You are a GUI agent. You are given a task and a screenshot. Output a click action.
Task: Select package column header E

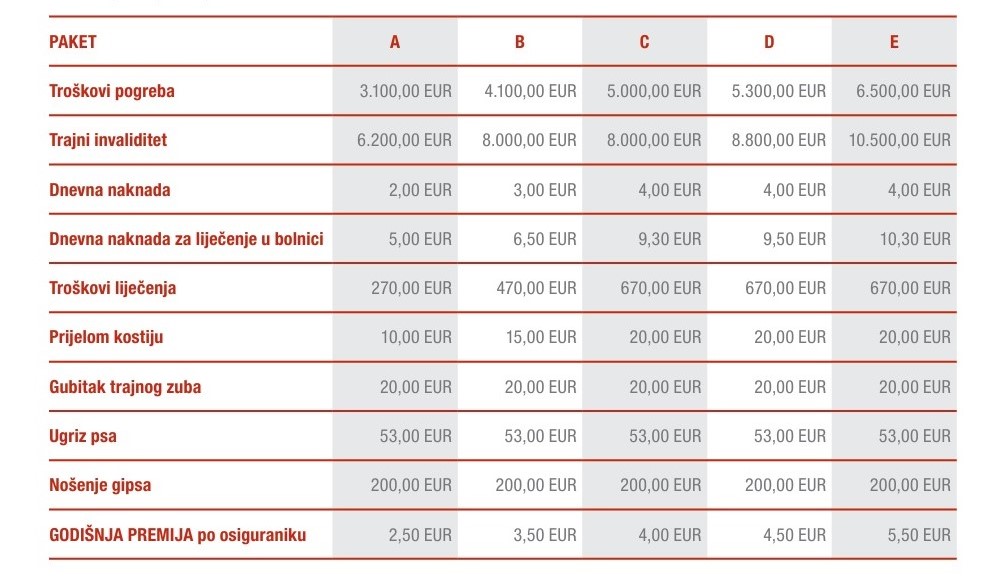tap(894, 42)
